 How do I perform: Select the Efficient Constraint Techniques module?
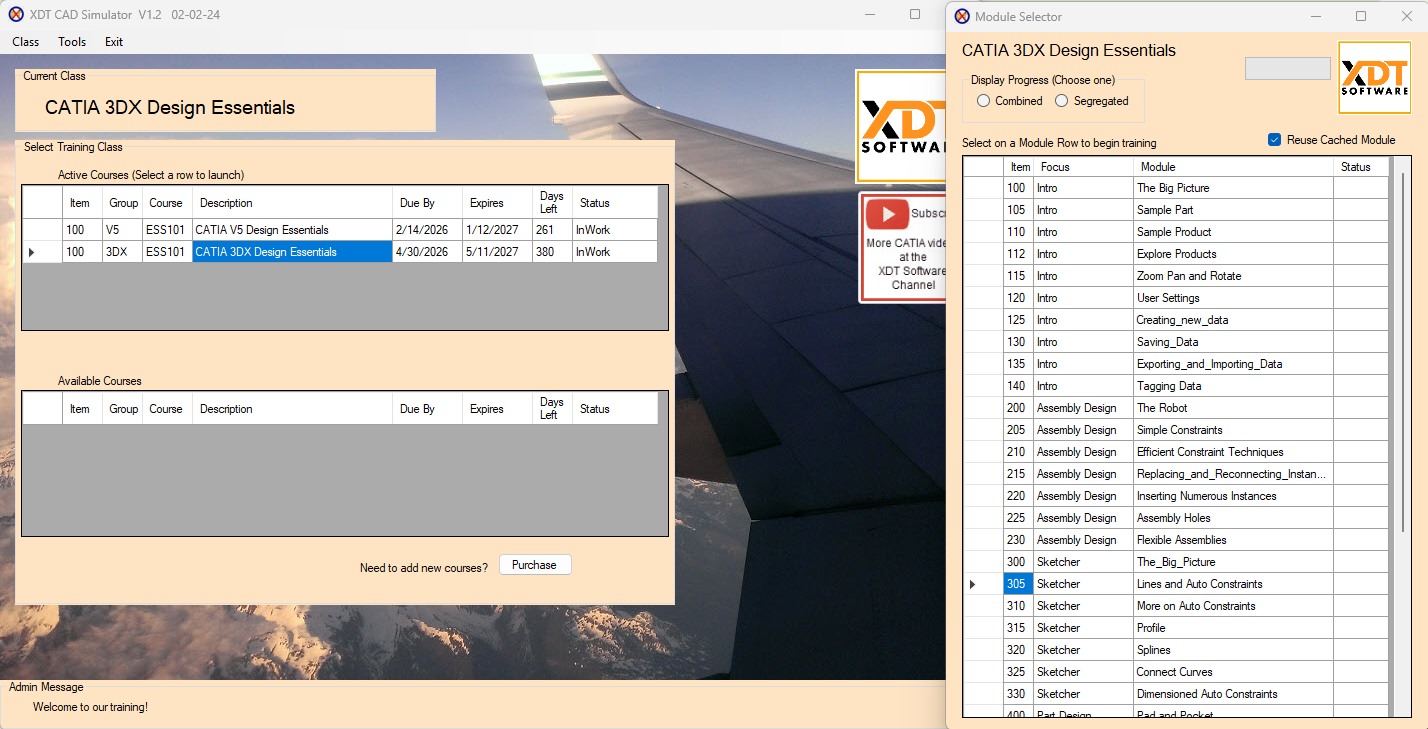(1176, 452)
